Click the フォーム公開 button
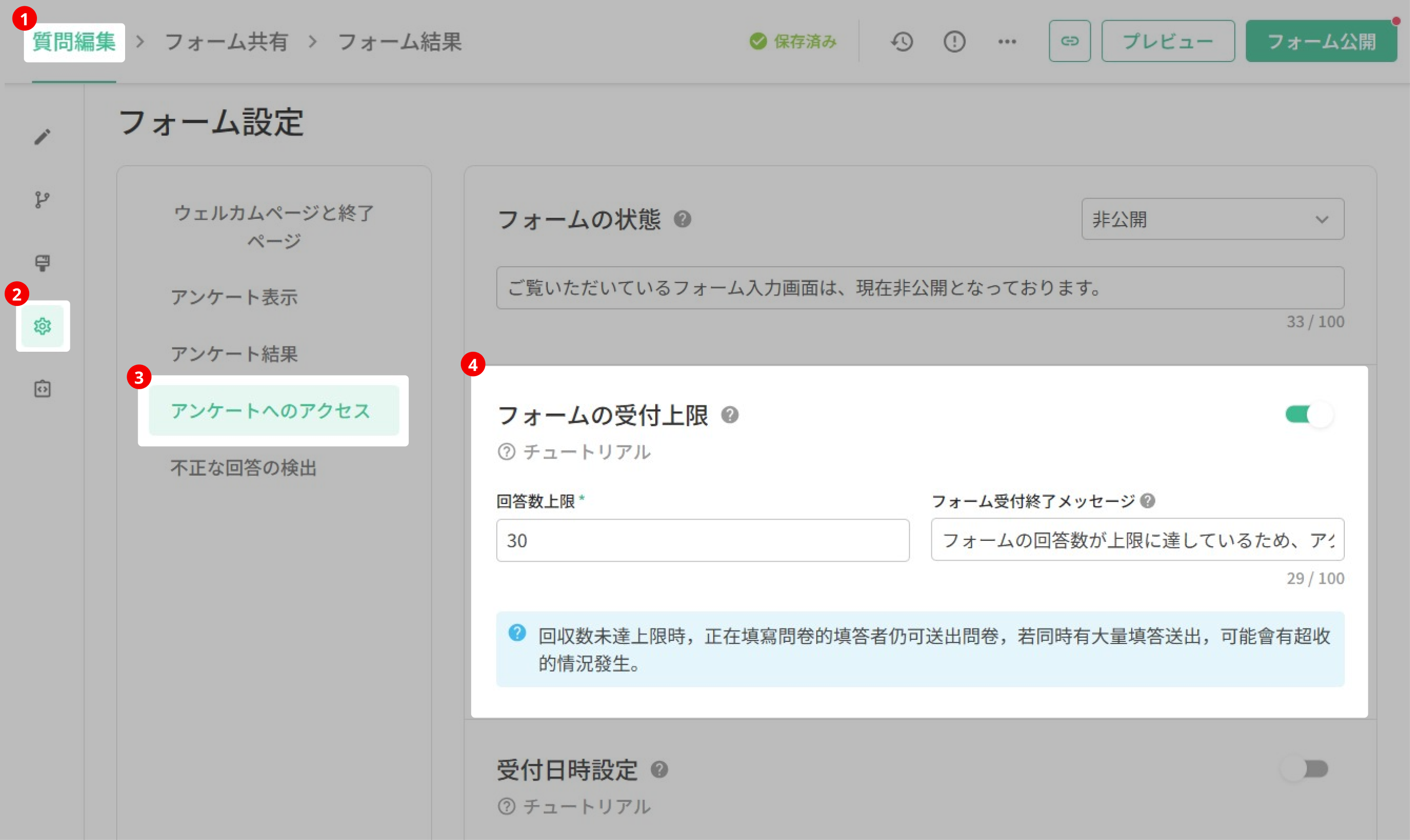Screen dimensions: 1410x840 point(1321,41)
